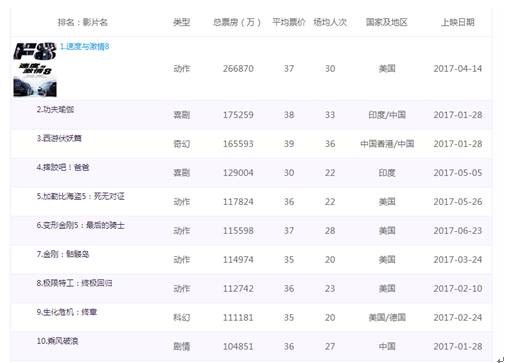Image resolution: width=507 pixels, height=363 pixels.
Task: Click movie title 7.金刚:骷髅岛
Action: [x=63, y=254]
